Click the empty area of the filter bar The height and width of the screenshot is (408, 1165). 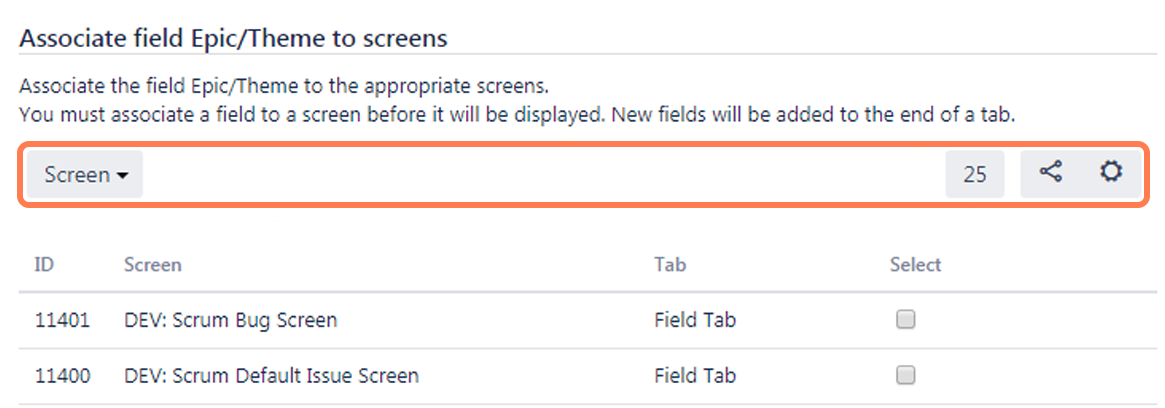click(x=540, y=175)
